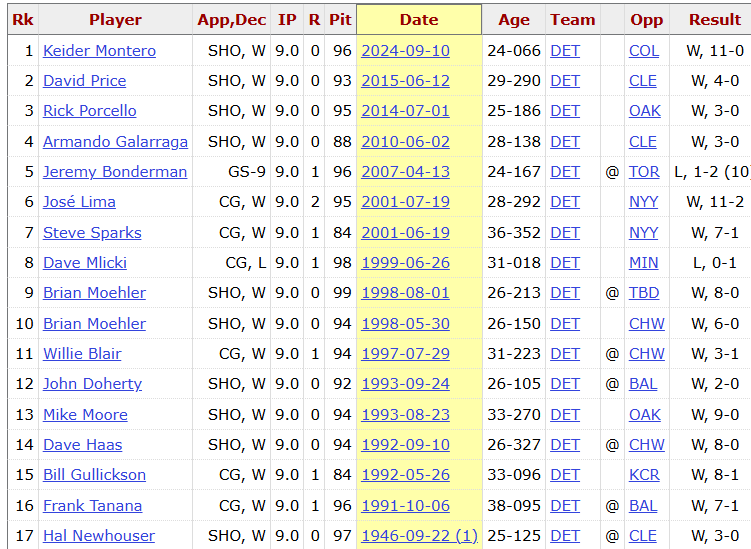Open OAK opponent link in Porcello row
This screenshot has height=549, width=751.
(645, 111)
